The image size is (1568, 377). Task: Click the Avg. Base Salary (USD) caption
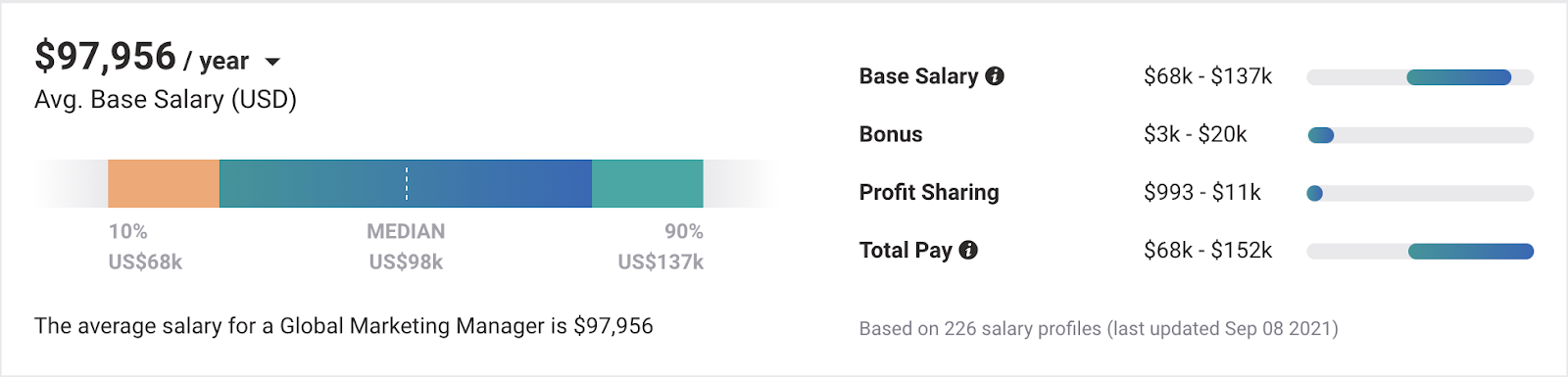click(x=166, y=100)
